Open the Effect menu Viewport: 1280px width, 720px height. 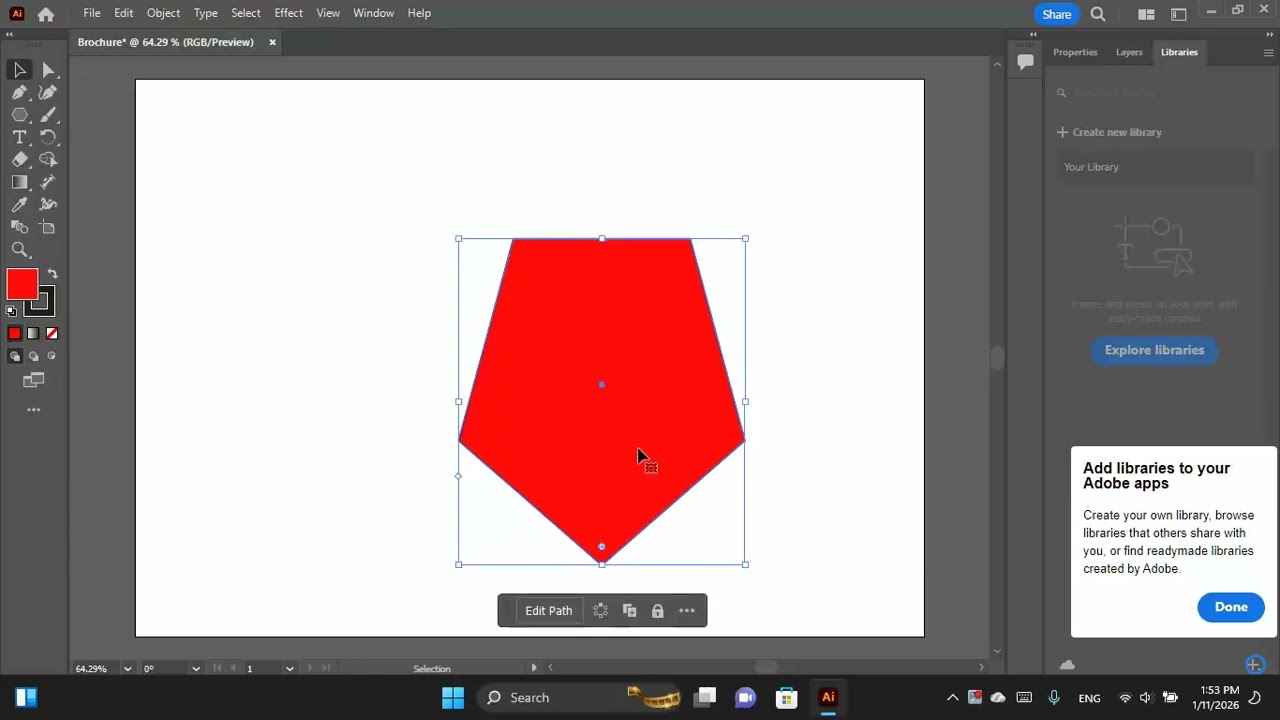pyautogui.click(x=288, y=13)
